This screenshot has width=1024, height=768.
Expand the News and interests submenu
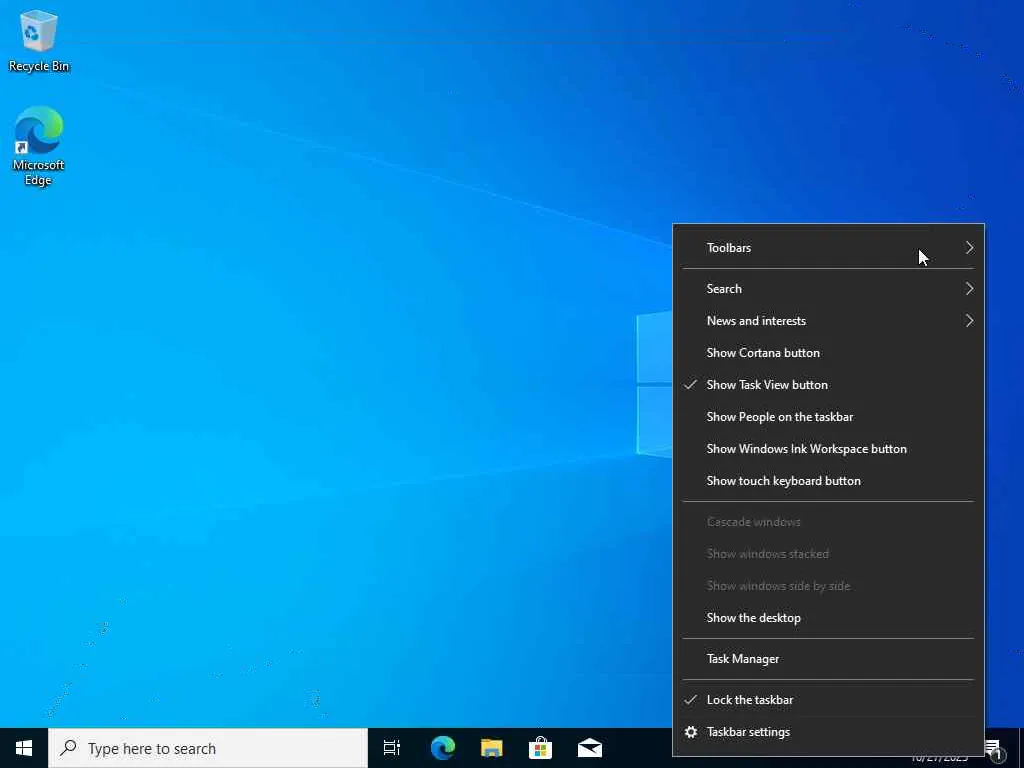pyautogui.click(x=828, y=321)
